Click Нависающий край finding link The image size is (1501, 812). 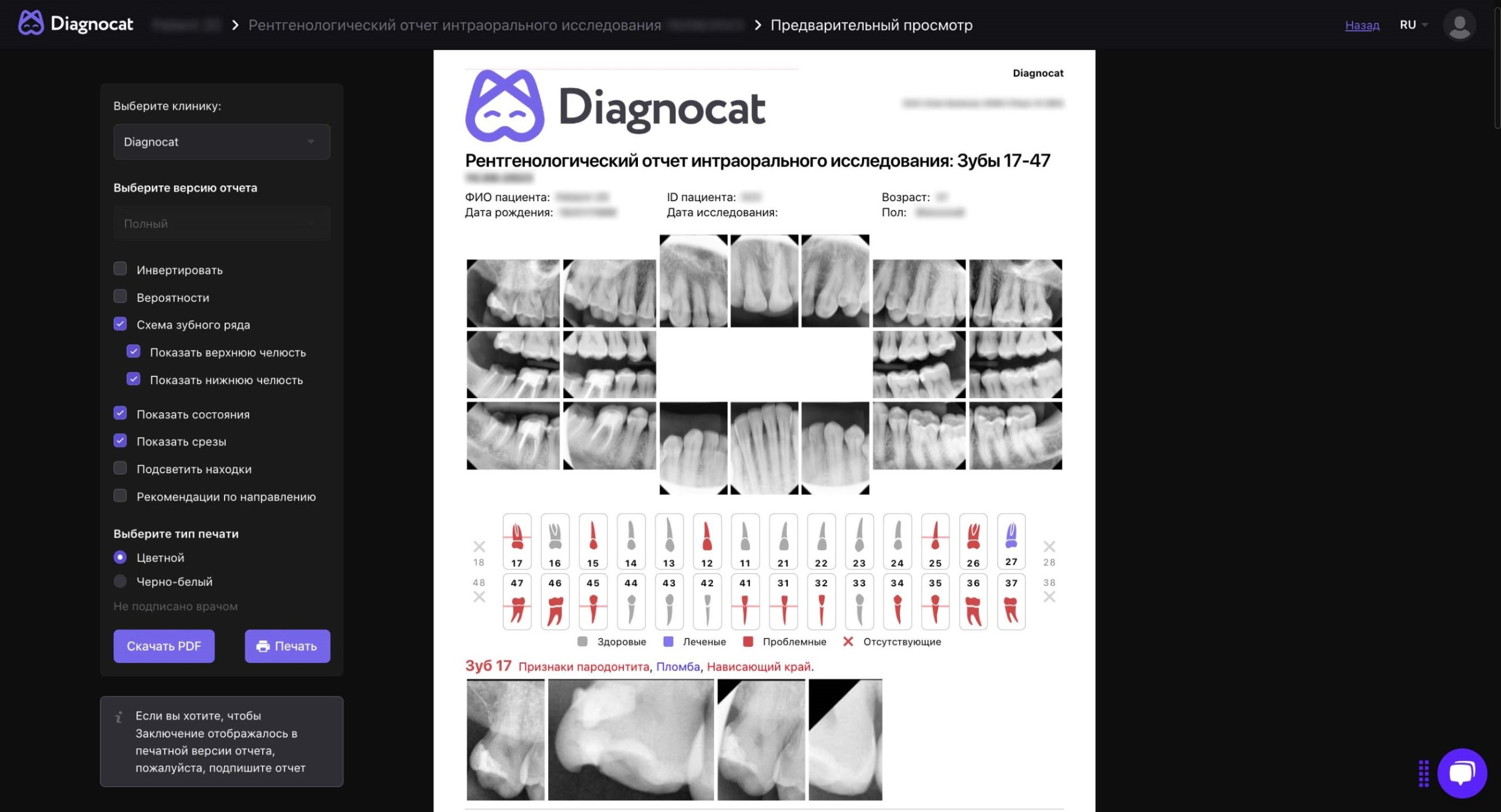tap(759, 667)
